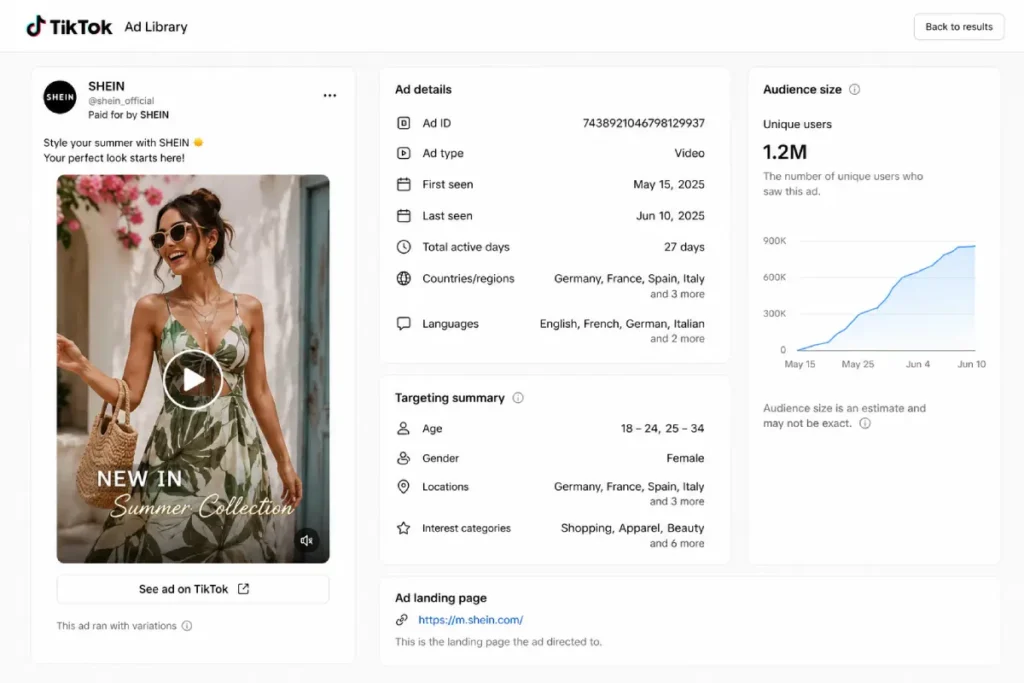Expand interest categories 'and 6 more'
The width and height of the screenshot is (1024, 683).
click(677, 543)
